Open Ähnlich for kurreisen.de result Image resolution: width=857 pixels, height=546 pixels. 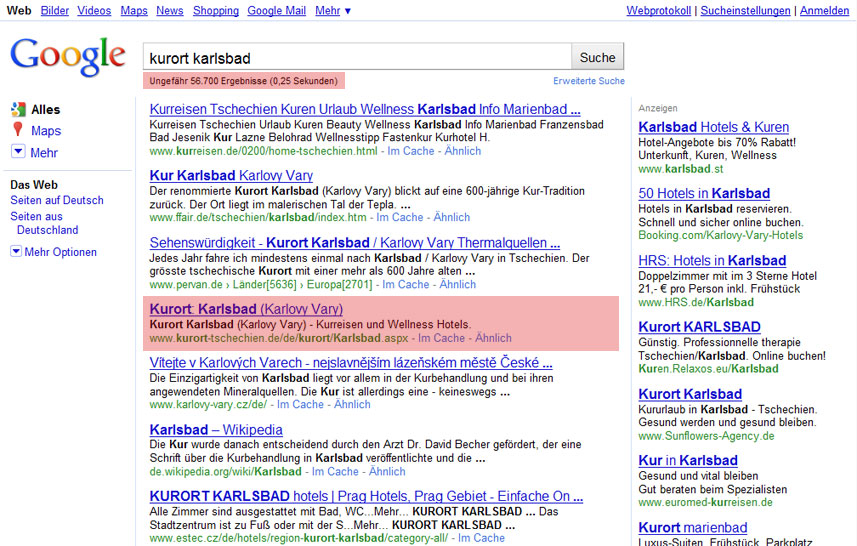click(x=463, y=151)
